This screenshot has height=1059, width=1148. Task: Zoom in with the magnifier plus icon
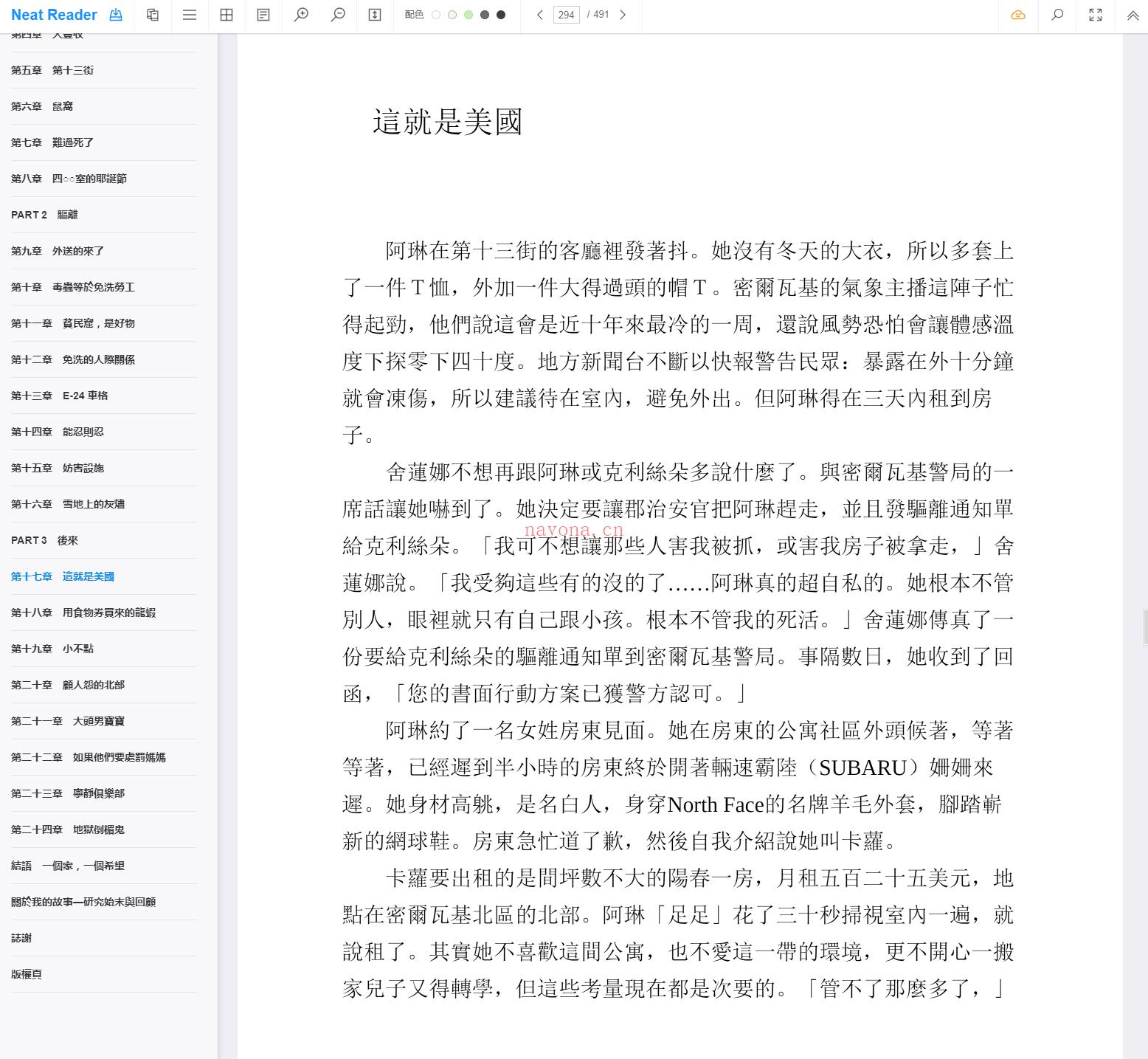(301, 15)
